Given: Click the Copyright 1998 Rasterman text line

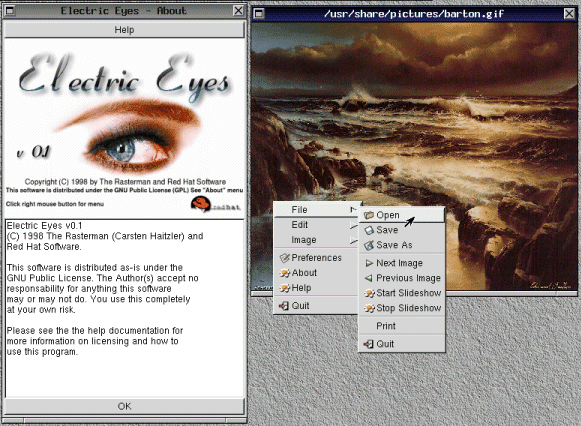Looking at the screenshot, I should click(125, 182).
